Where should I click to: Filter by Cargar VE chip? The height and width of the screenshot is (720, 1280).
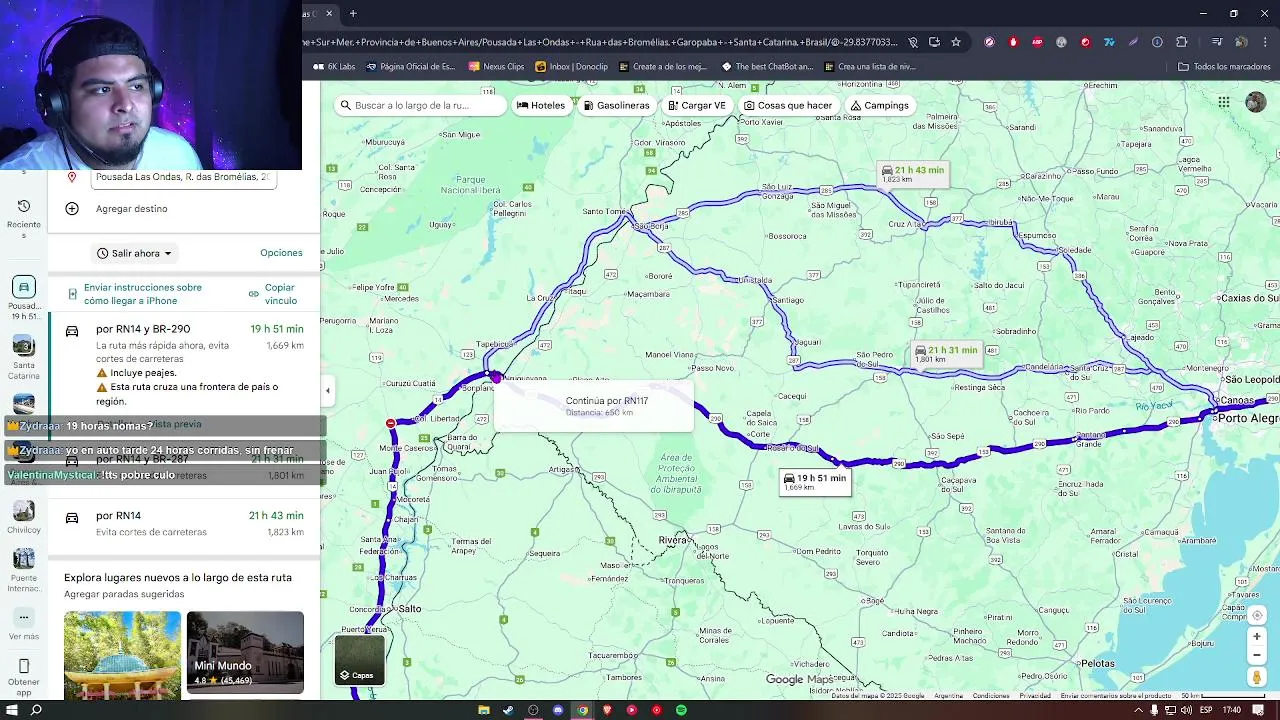pyautogui.click(x=696, y=105)
